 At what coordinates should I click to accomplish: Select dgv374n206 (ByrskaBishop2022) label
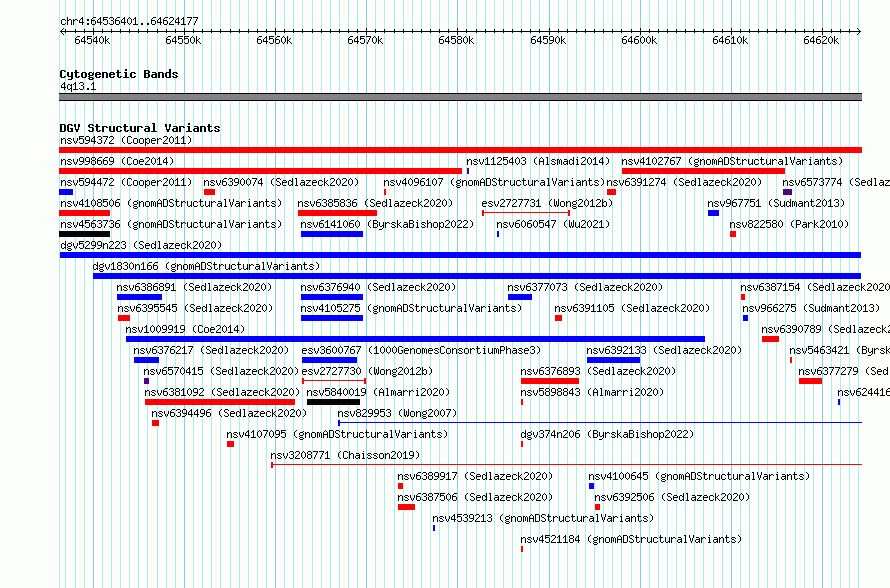pyautogui.click(x=607, y=434)
